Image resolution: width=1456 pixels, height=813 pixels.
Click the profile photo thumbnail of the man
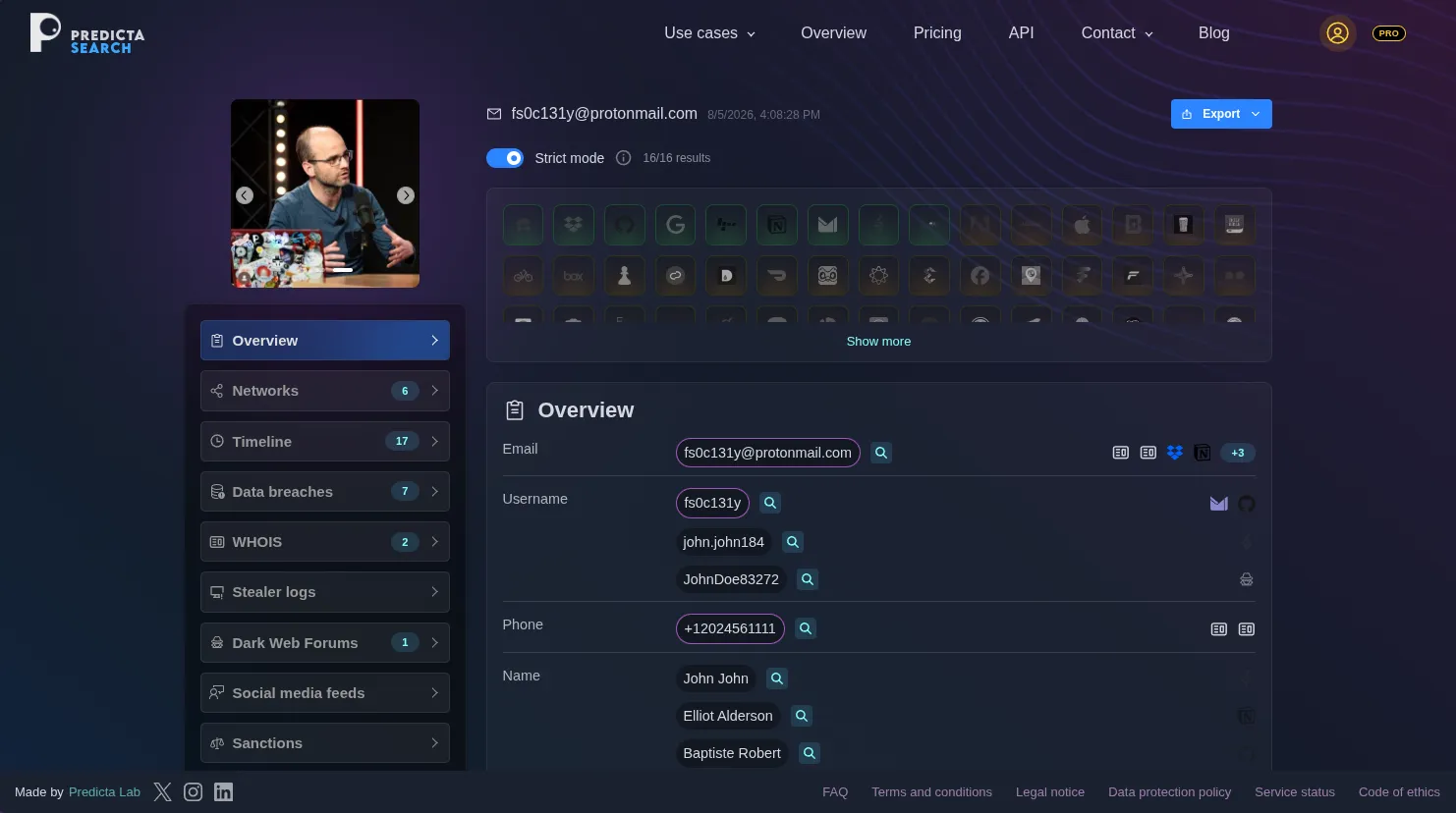[325, 193]
